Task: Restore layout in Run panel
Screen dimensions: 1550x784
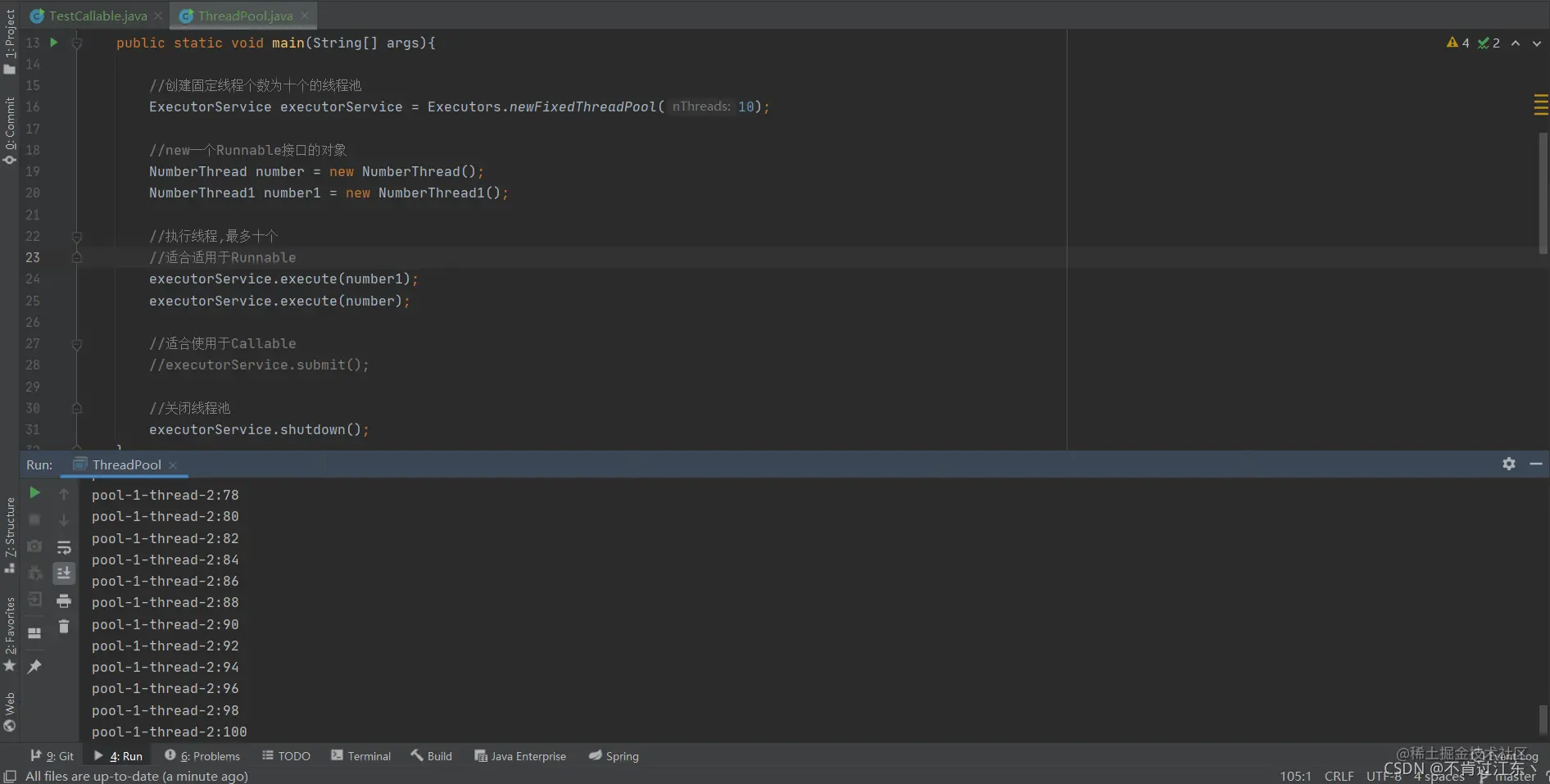Action: click(34, 632)
